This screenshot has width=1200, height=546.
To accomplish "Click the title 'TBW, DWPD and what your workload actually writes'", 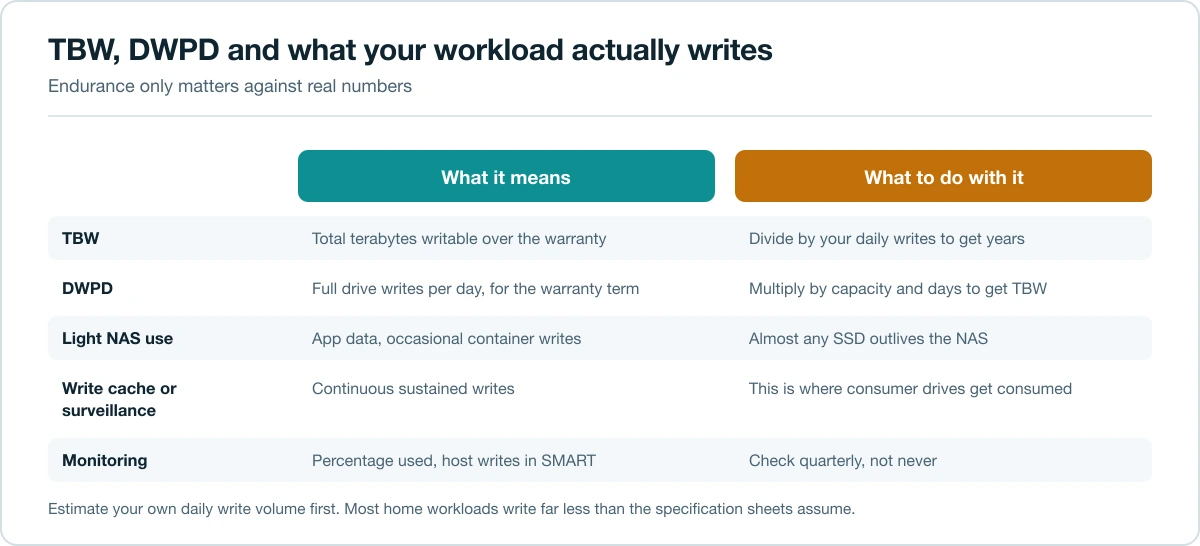I will click(x=410, y=50).
